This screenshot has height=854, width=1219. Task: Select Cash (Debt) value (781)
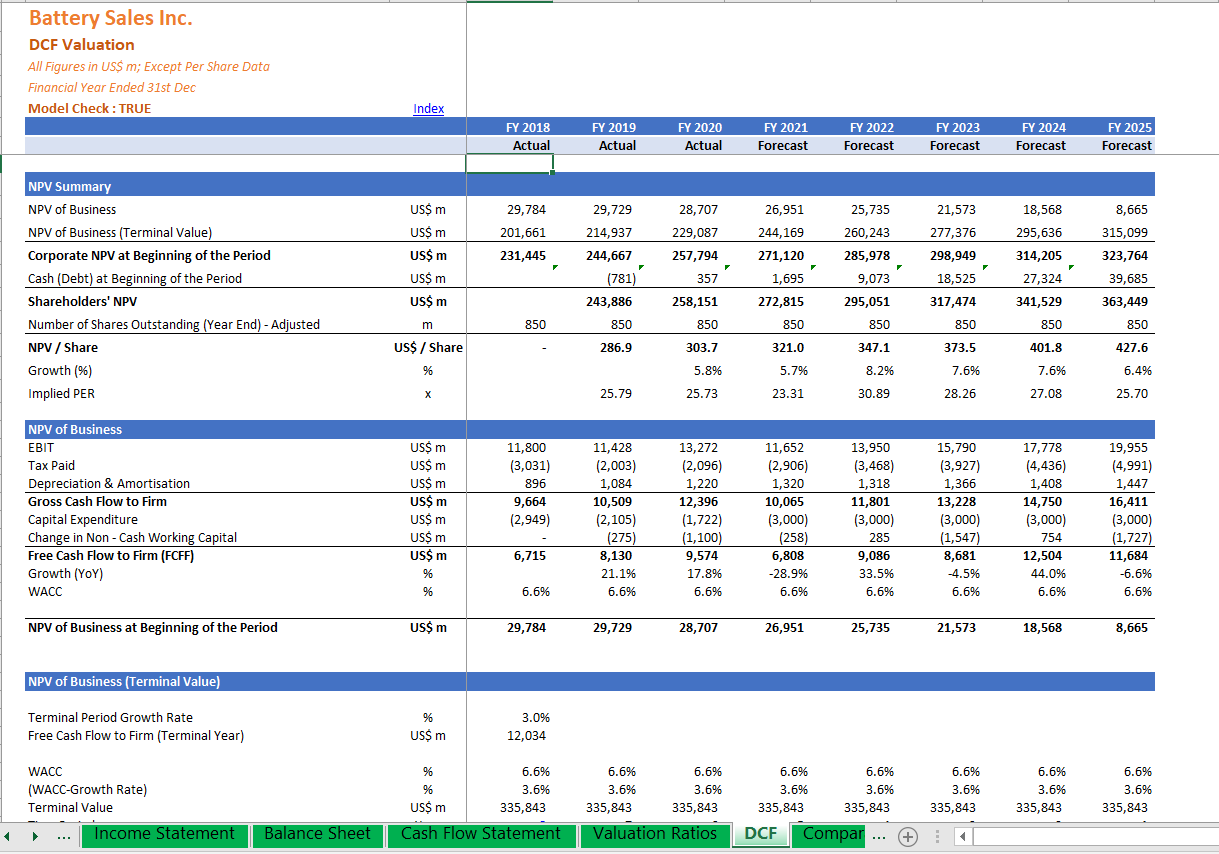(621, 279)
